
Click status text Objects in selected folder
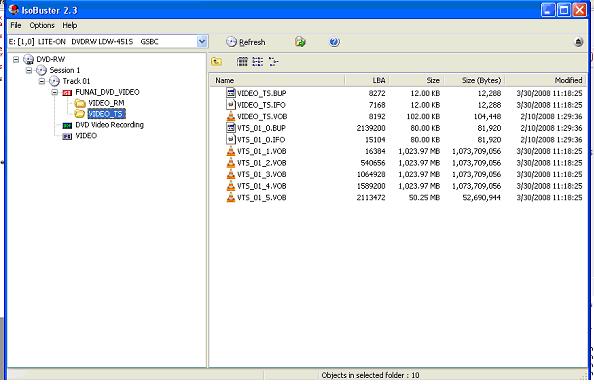coord(370,375)
